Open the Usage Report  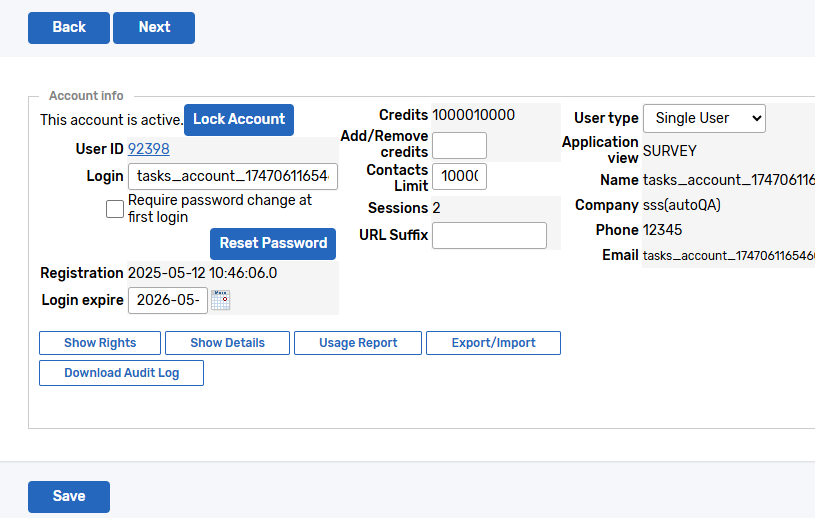click(358, 343)
